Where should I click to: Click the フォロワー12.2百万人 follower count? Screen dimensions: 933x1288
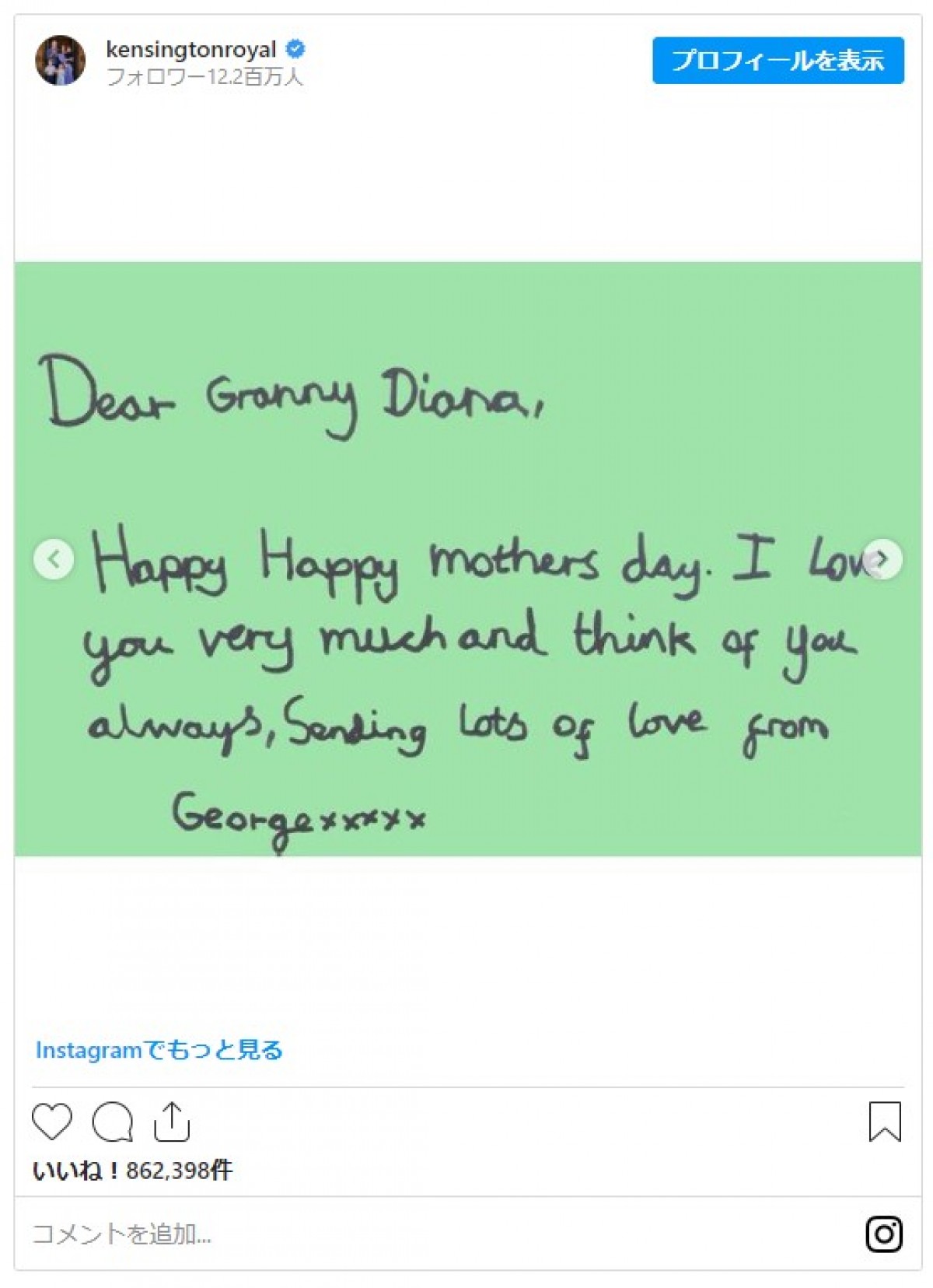pyautogui.click(x=204, y=77)
